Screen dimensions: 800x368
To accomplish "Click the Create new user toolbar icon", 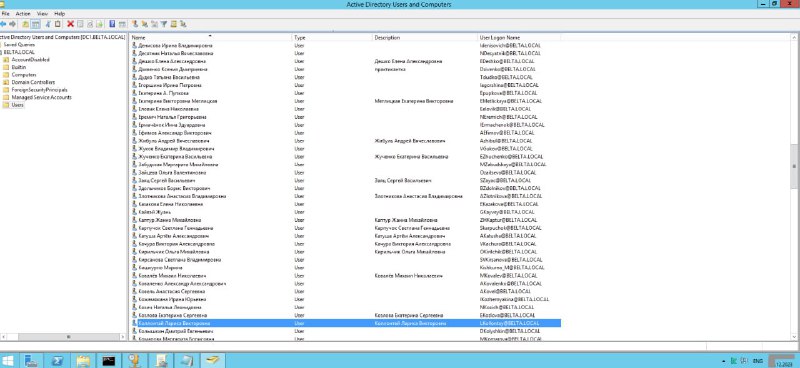I will pyautogui.click(x=135, y=24).
